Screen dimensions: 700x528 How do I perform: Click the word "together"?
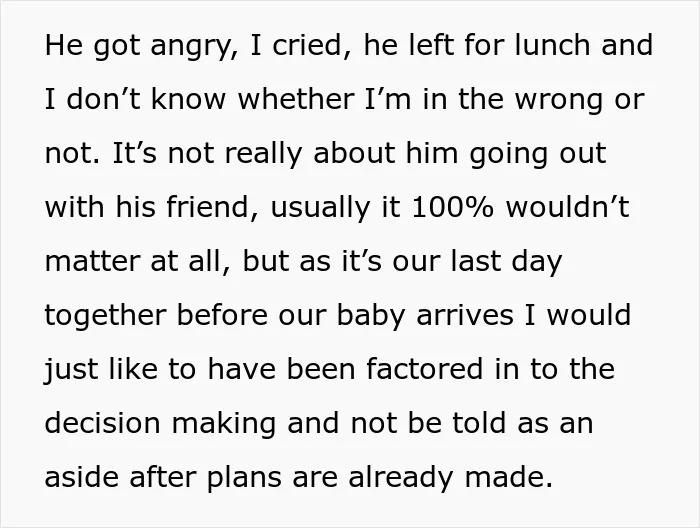[x=106, y=317]
